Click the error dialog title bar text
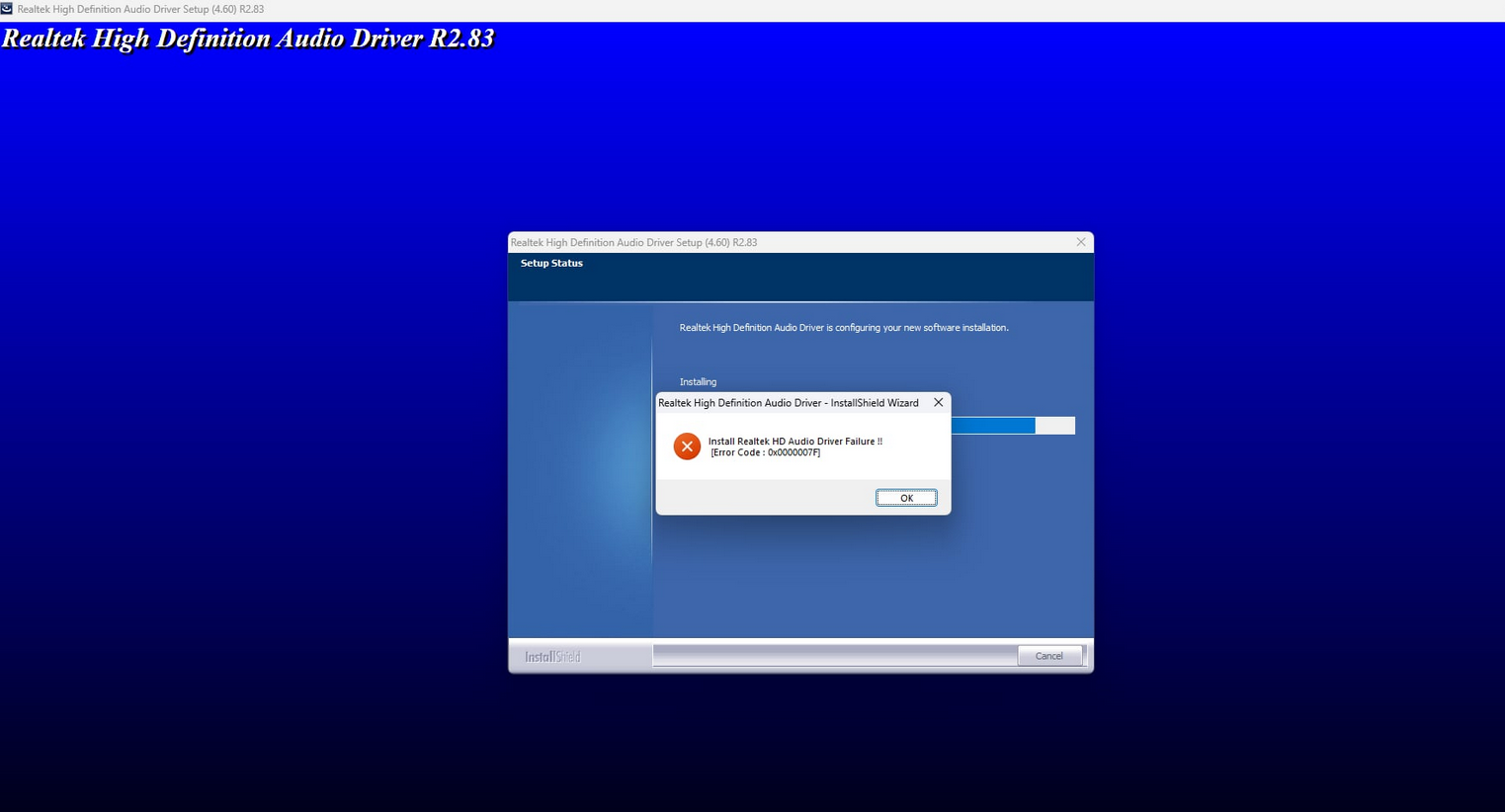Screen dimensions: 1505x812 789,403
